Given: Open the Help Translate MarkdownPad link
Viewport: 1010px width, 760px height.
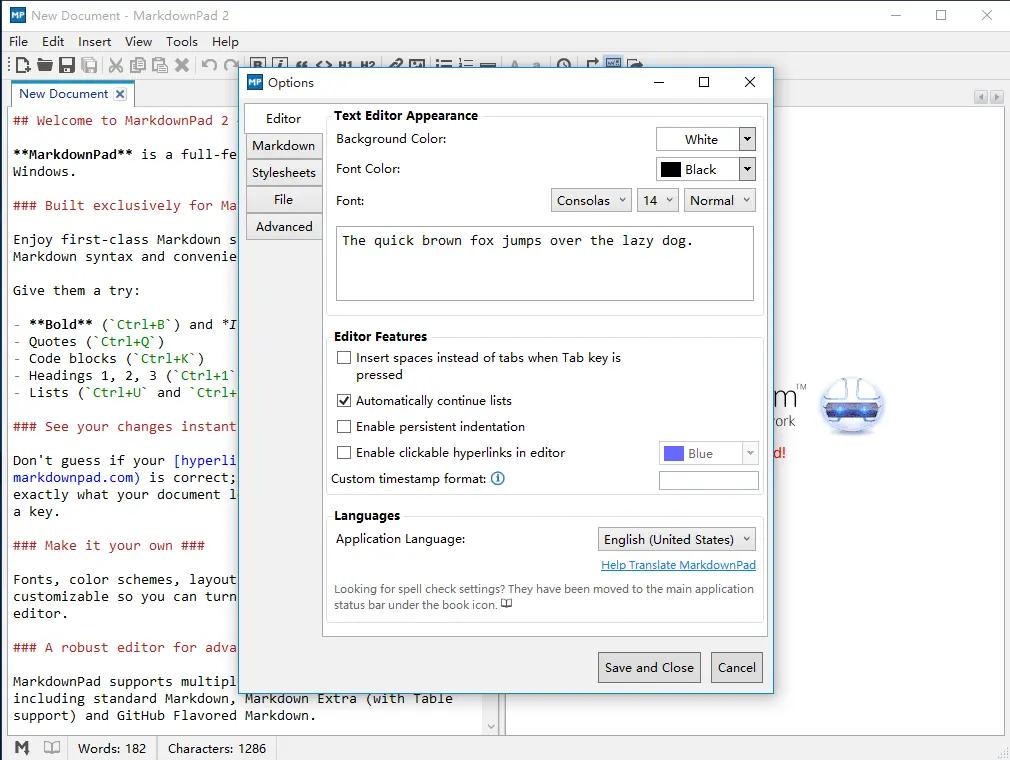Looking at the screenshot, I should 678,565.
